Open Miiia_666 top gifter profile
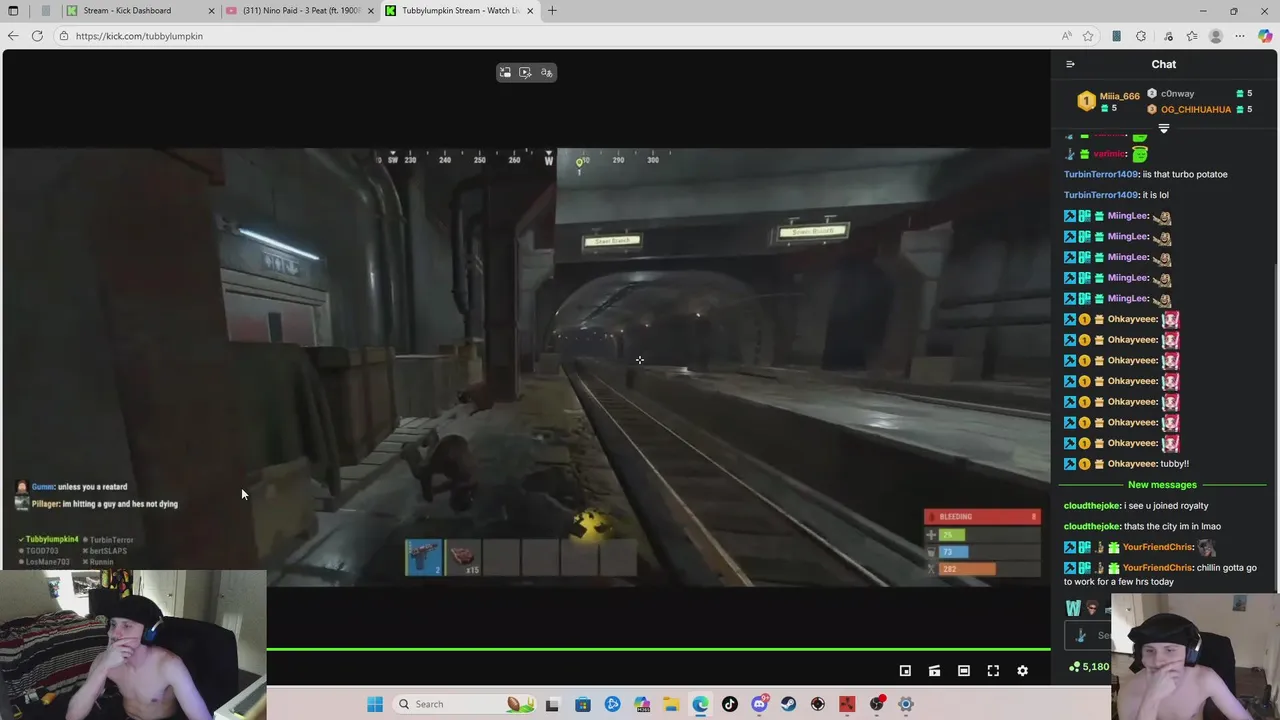The width and height of the screenshot is (1280, 720). click(1119, 97)
